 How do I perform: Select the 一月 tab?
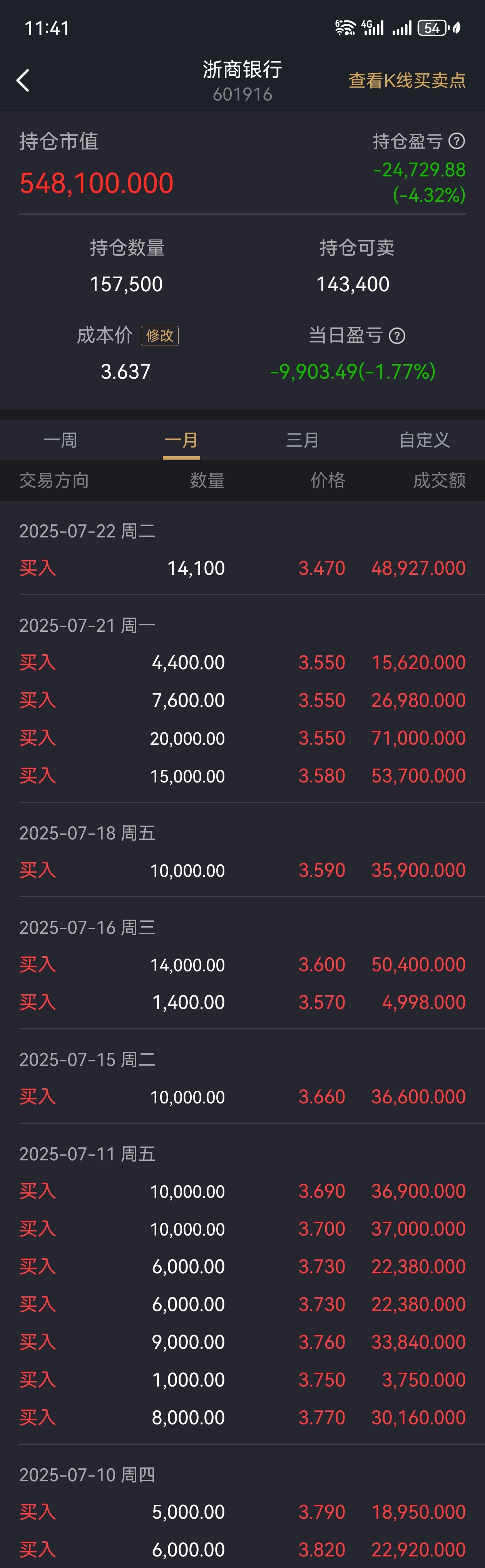point(181,440)
